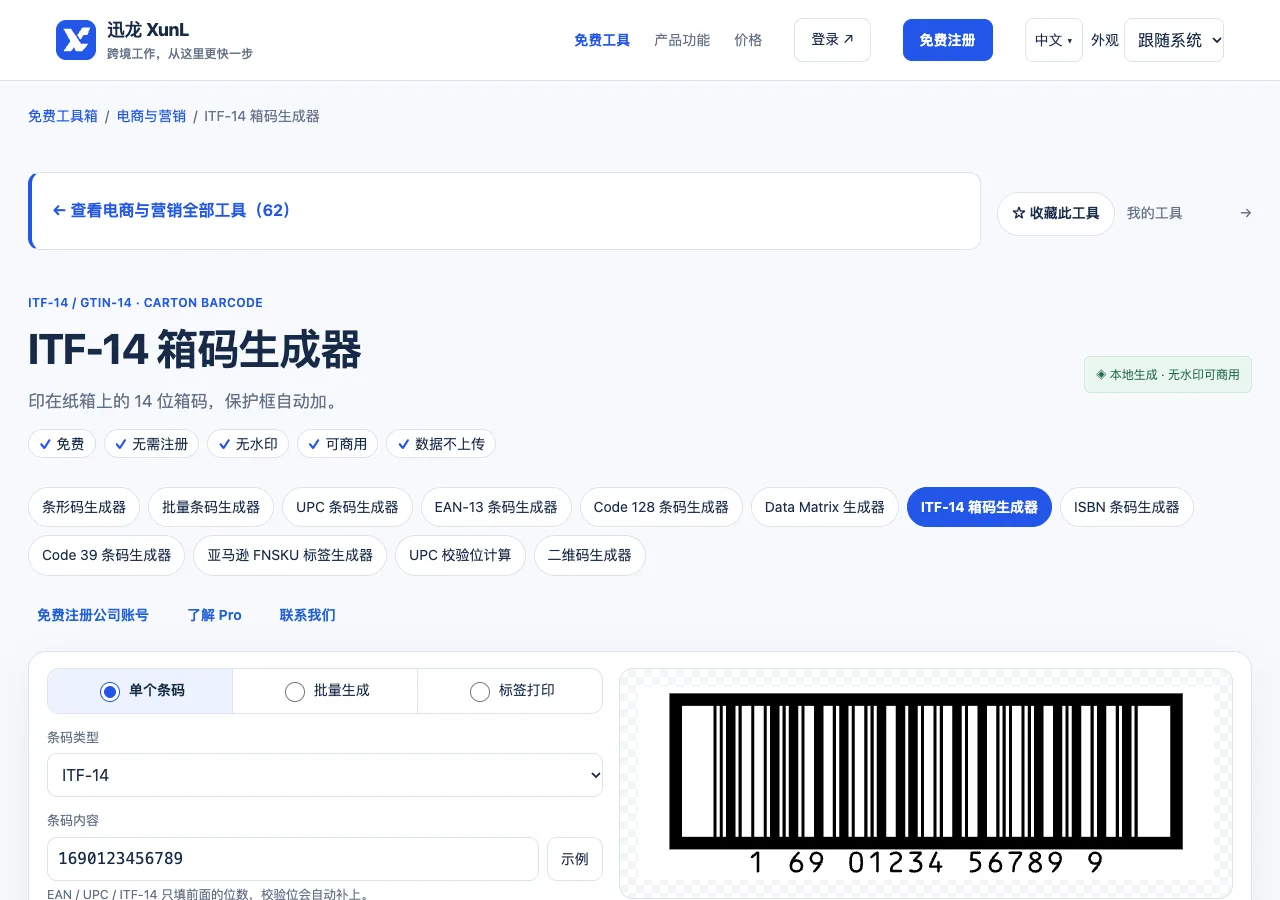
Task: Open the Code 128 条码生成器 chip
Action: tap(661, 507)
